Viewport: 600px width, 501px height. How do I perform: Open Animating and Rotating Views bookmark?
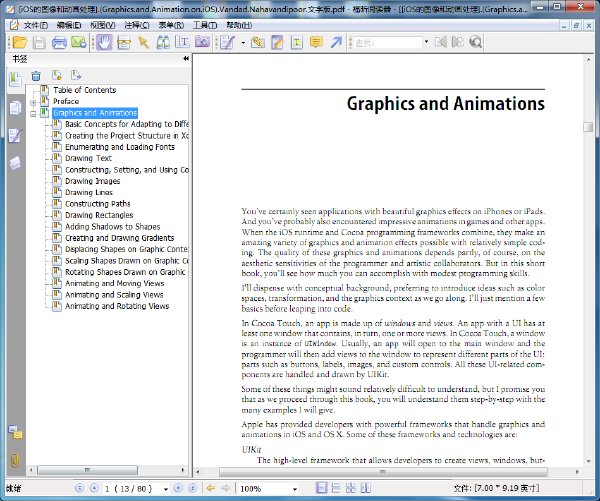[x=117, y=306]
